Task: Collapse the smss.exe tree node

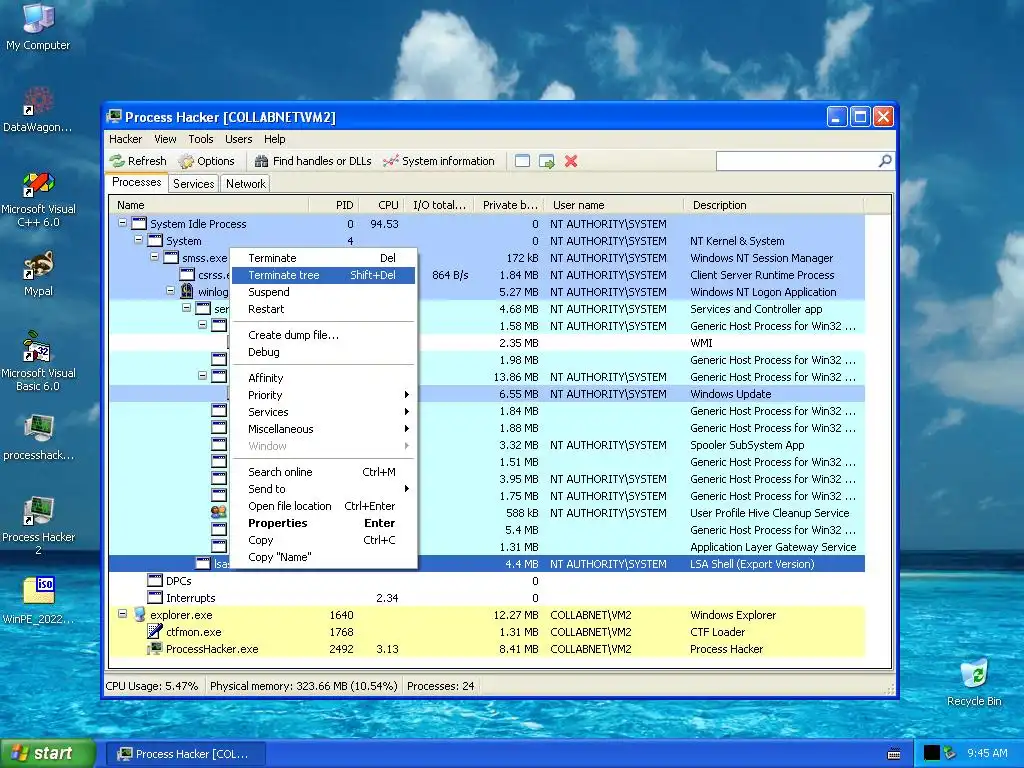Action: (x=155, y=257)
